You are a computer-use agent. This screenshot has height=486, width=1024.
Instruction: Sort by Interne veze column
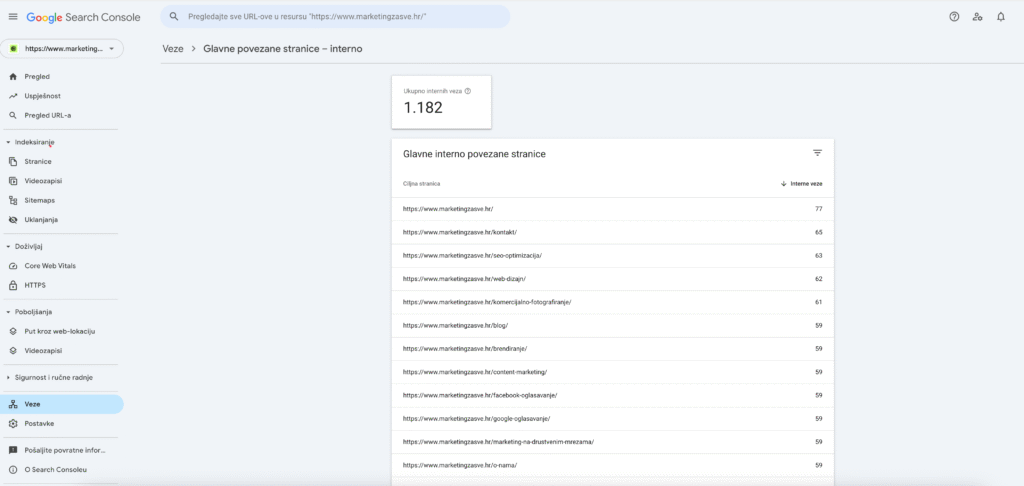pos(802,184)
